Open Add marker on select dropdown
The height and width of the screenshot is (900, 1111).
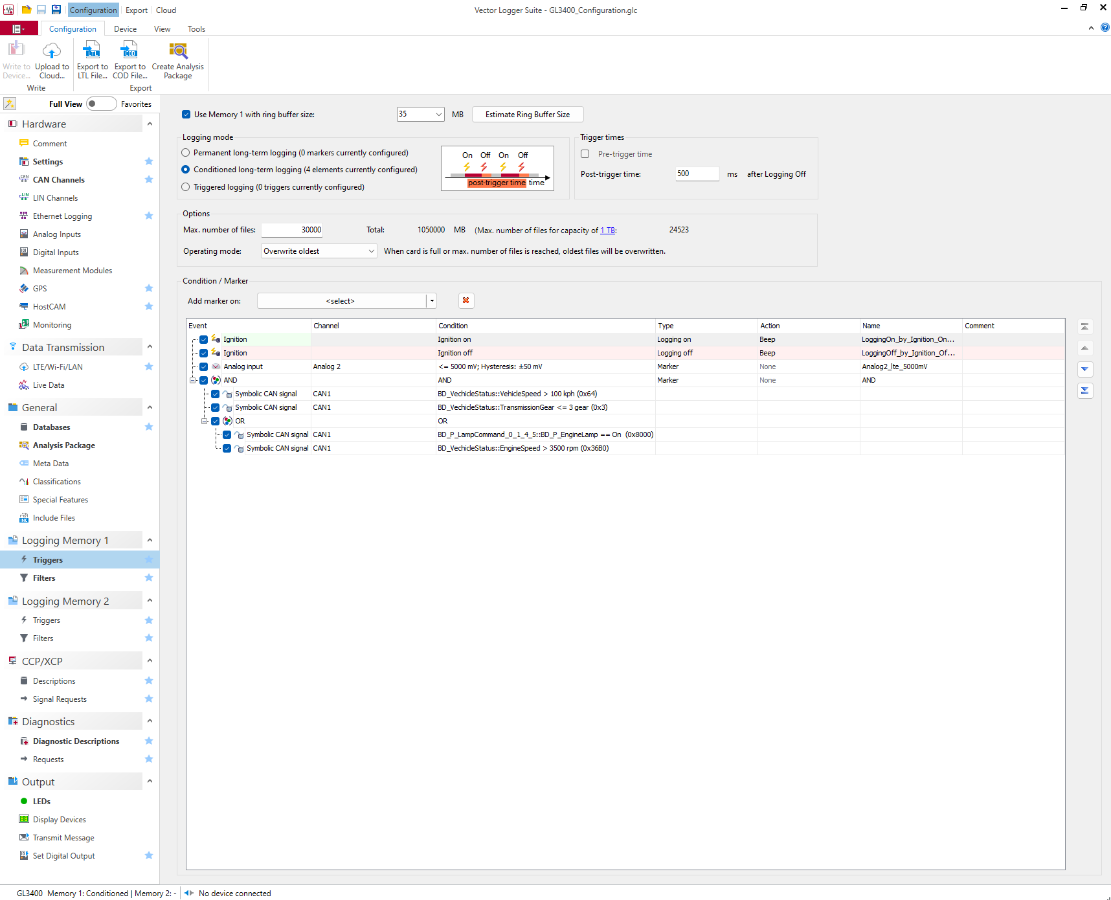pos(432,300)
